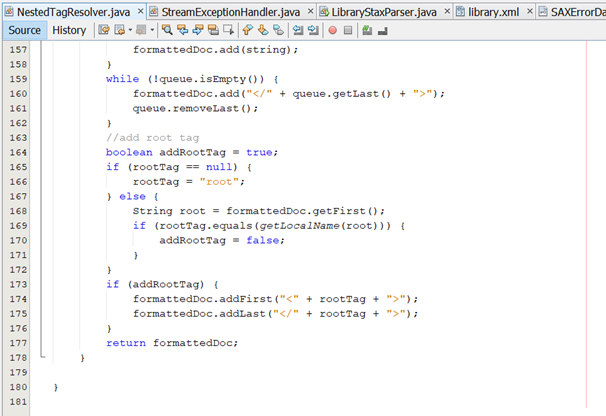Click line number 181 in the gutter
Screen dimensions: 606x416
18,402
